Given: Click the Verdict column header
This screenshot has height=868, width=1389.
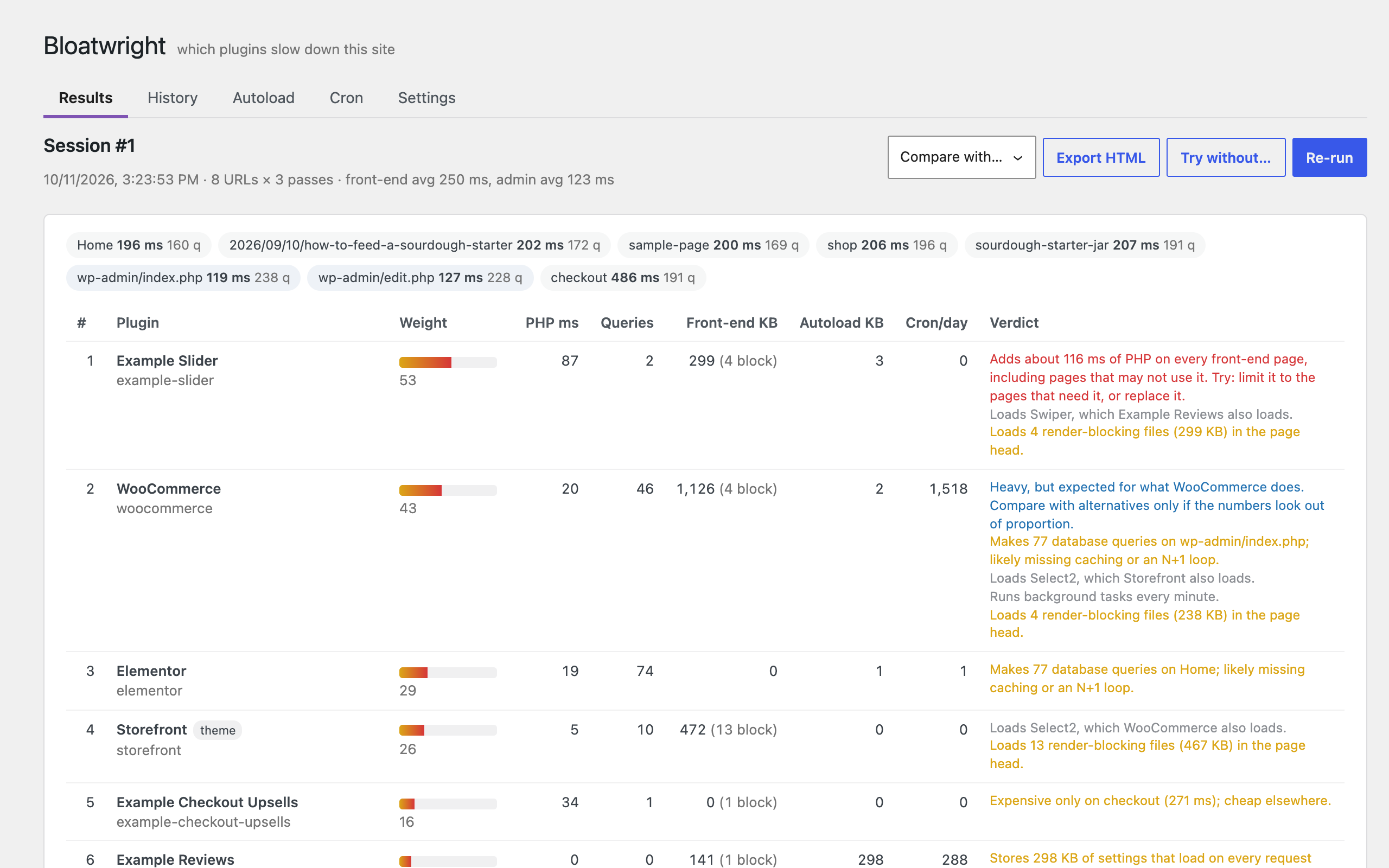Looking at the screenshot, I should point(1014,323).
